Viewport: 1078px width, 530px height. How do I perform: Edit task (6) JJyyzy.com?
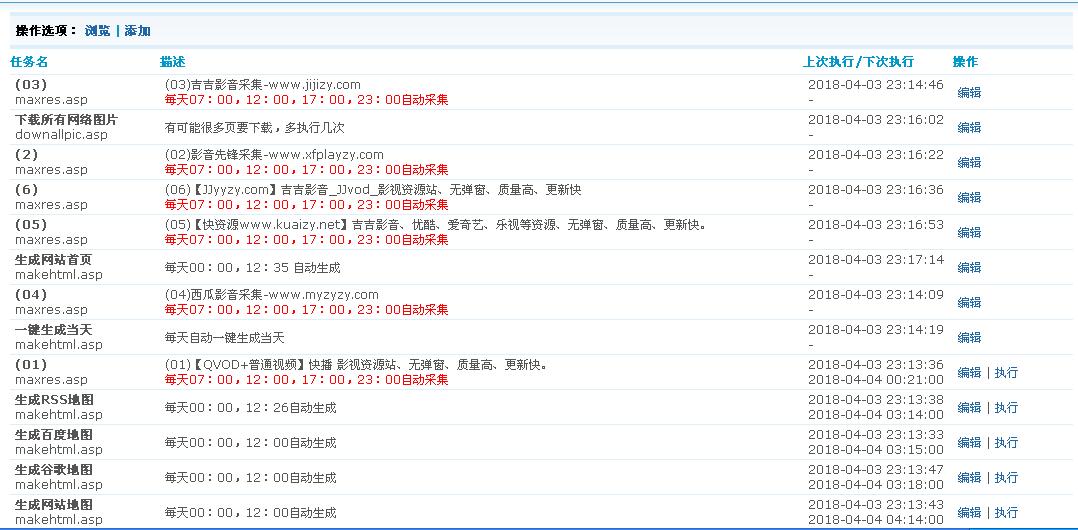[x=969, y=198]
